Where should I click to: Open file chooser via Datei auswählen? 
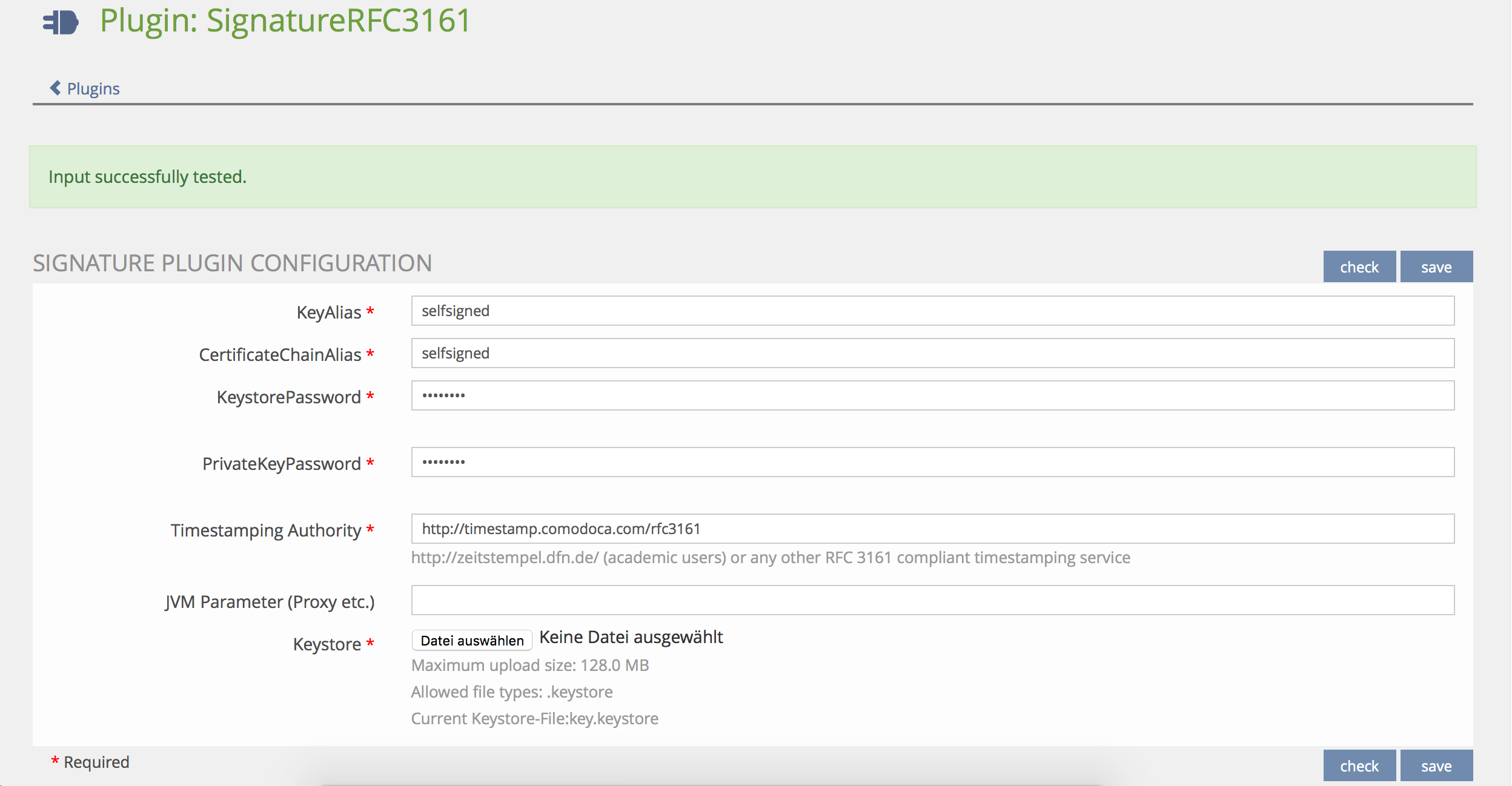[x=472, y=641]
